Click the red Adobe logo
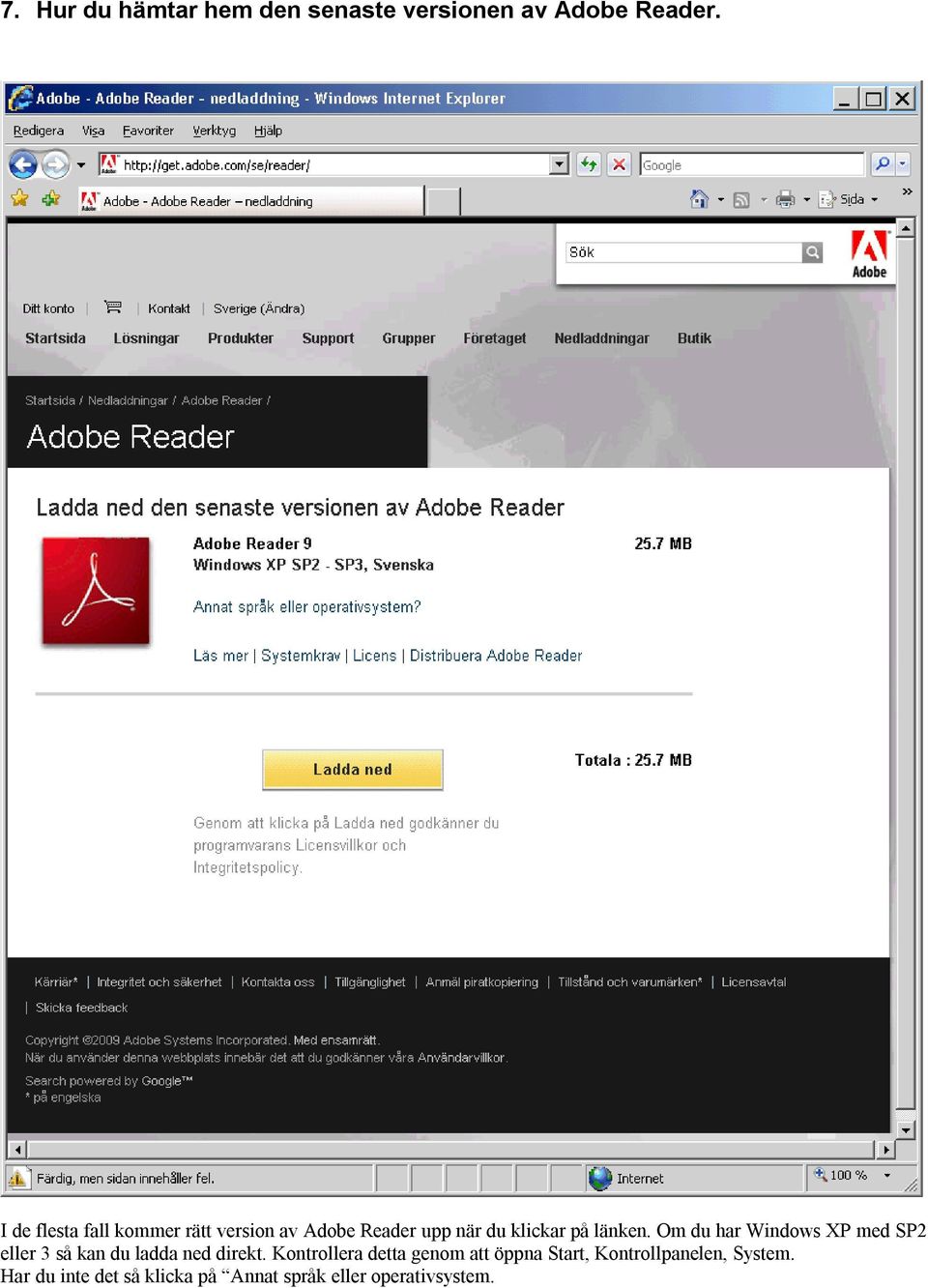Viewport: 928px width, 1288px height. (869, 254)
